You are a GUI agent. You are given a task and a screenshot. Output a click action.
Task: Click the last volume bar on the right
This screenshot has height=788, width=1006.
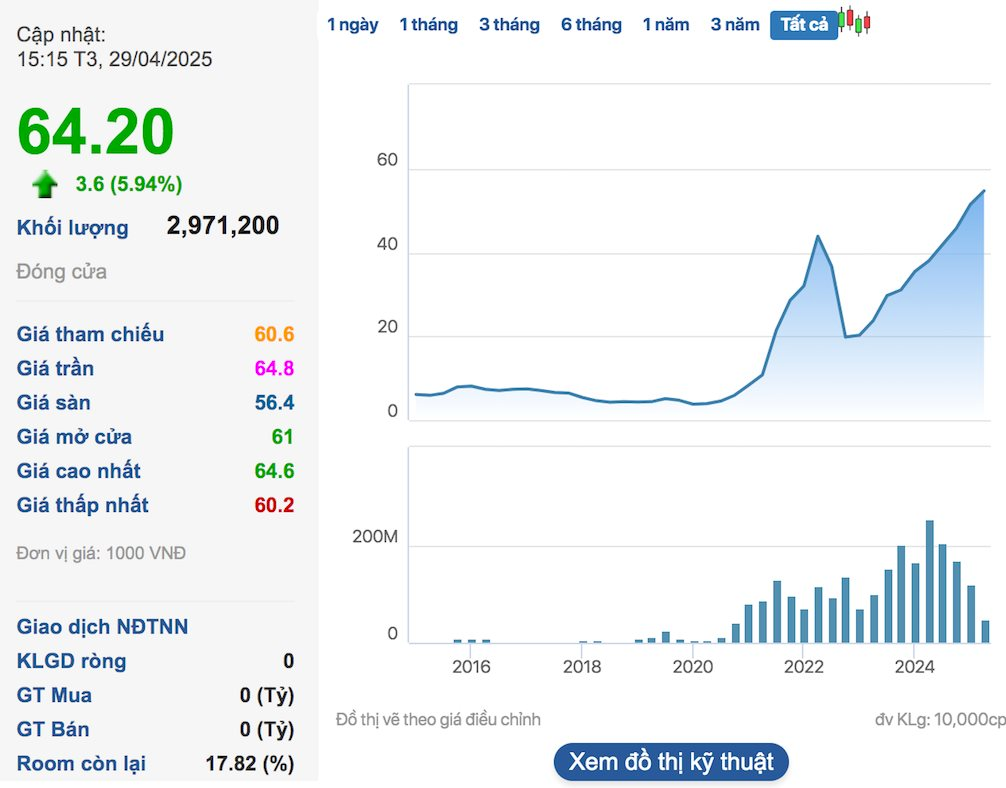[985, 631]
